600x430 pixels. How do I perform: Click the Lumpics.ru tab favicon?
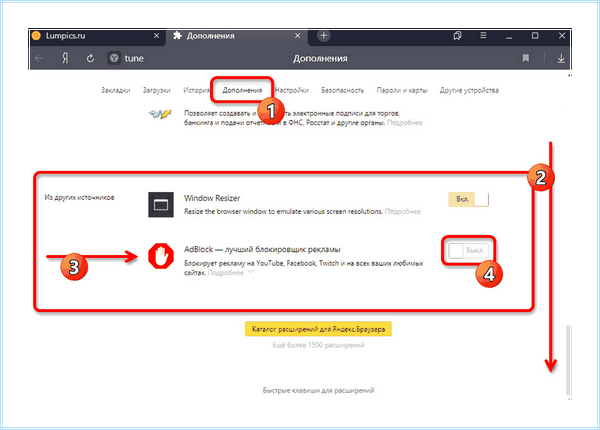pos(36,36)
